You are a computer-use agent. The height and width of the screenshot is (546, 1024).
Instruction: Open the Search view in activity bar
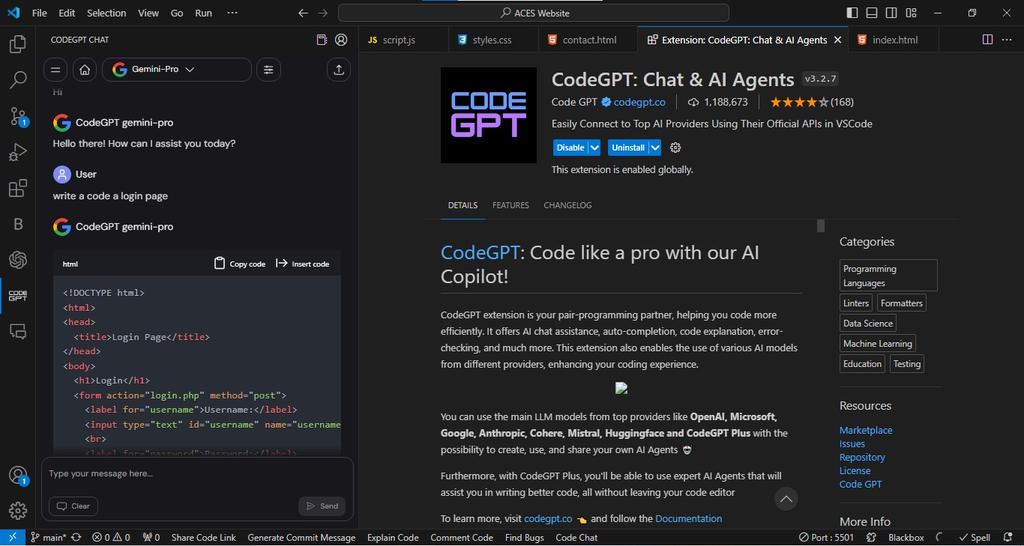point(18,80)
